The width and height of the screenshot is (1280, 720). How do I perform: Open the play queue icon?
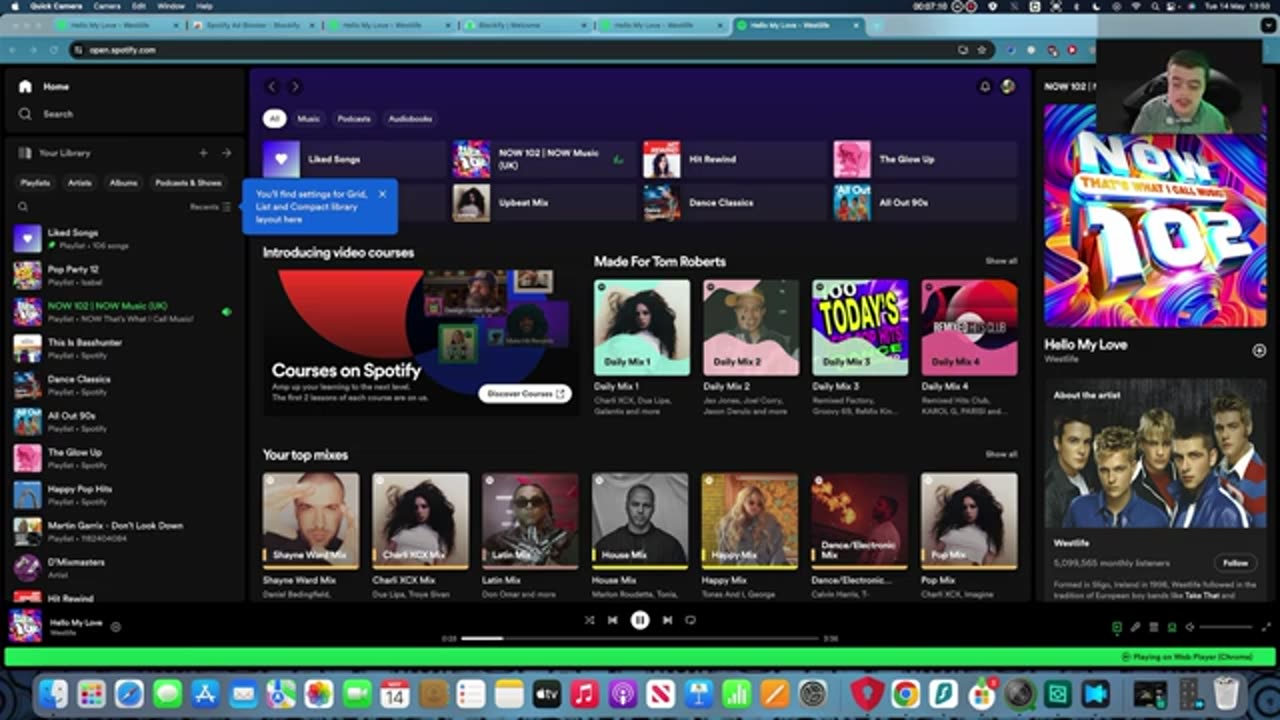[x=1153, y=627]
